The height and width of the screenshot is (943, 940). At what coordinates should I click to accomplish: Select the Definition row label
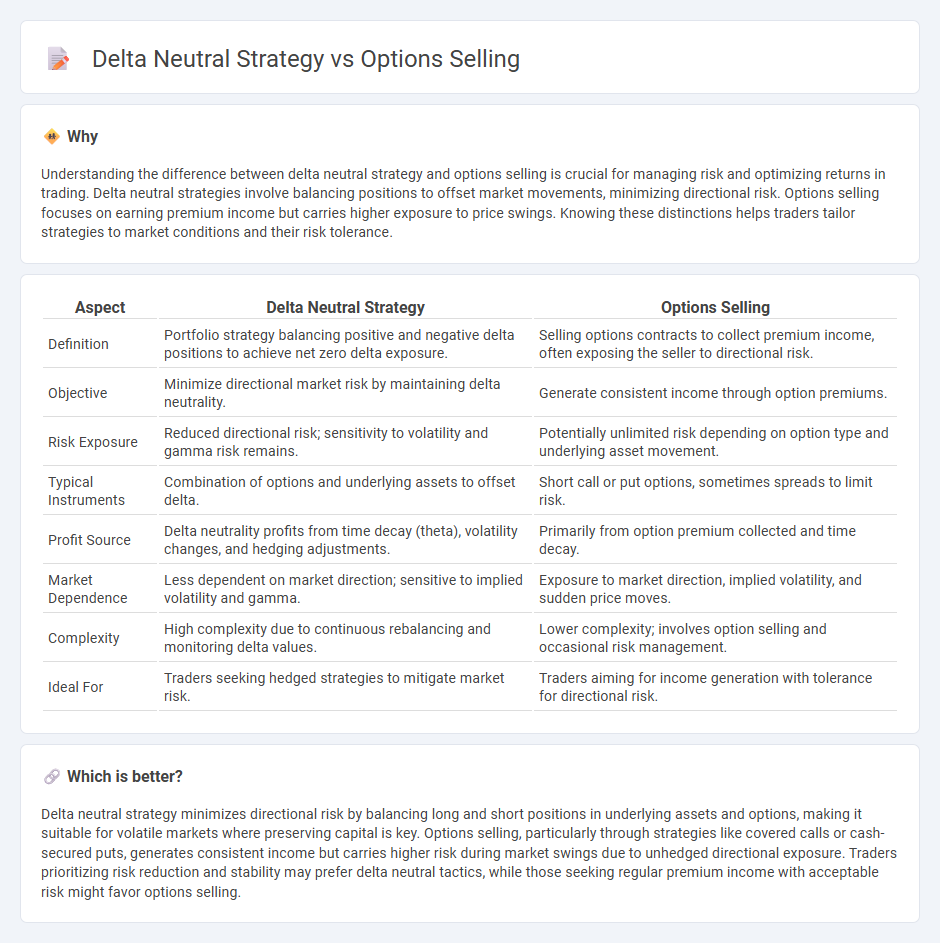(x=78, y=344)
